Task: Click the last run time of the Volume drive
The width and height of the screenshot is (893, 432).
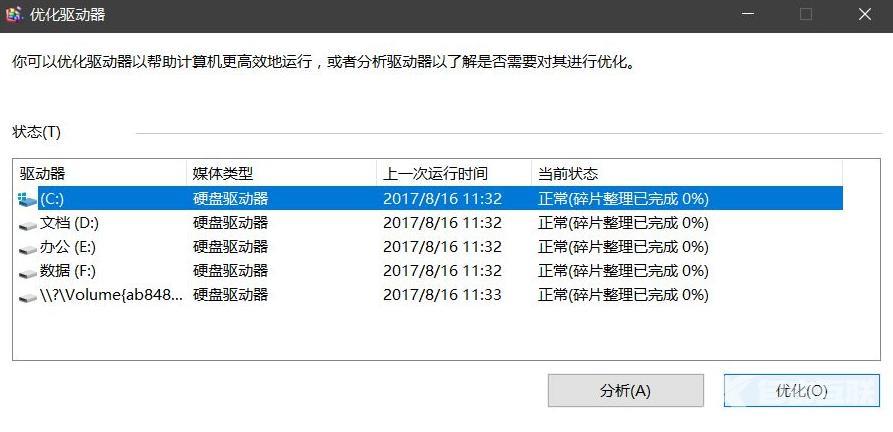Action: [x=443, y=295]
